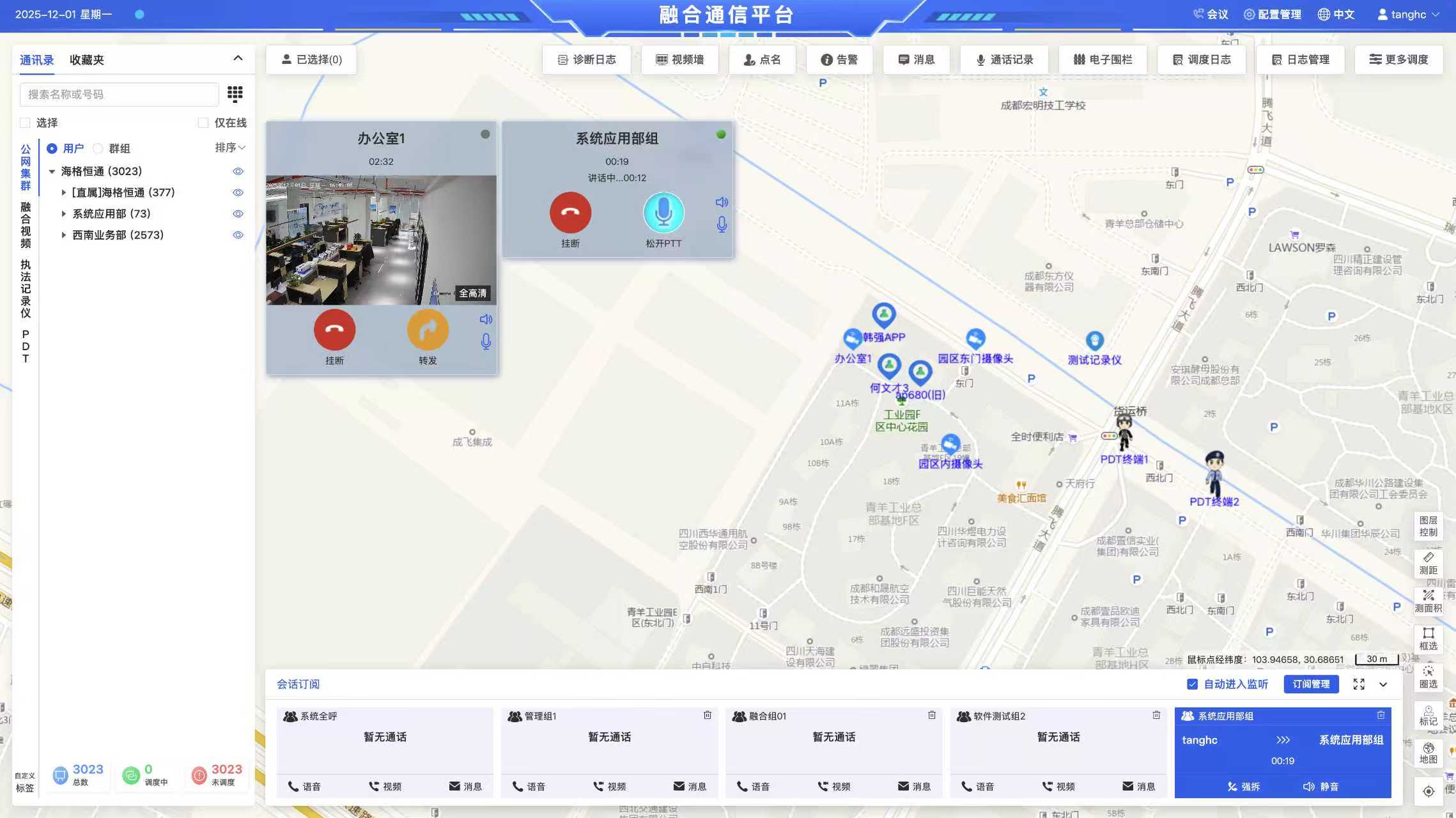The width and height of the screenshot is (1456, 818).
Task: Toggle visibility eye for 系统应用部 (73)
Action: pos(238,214)
